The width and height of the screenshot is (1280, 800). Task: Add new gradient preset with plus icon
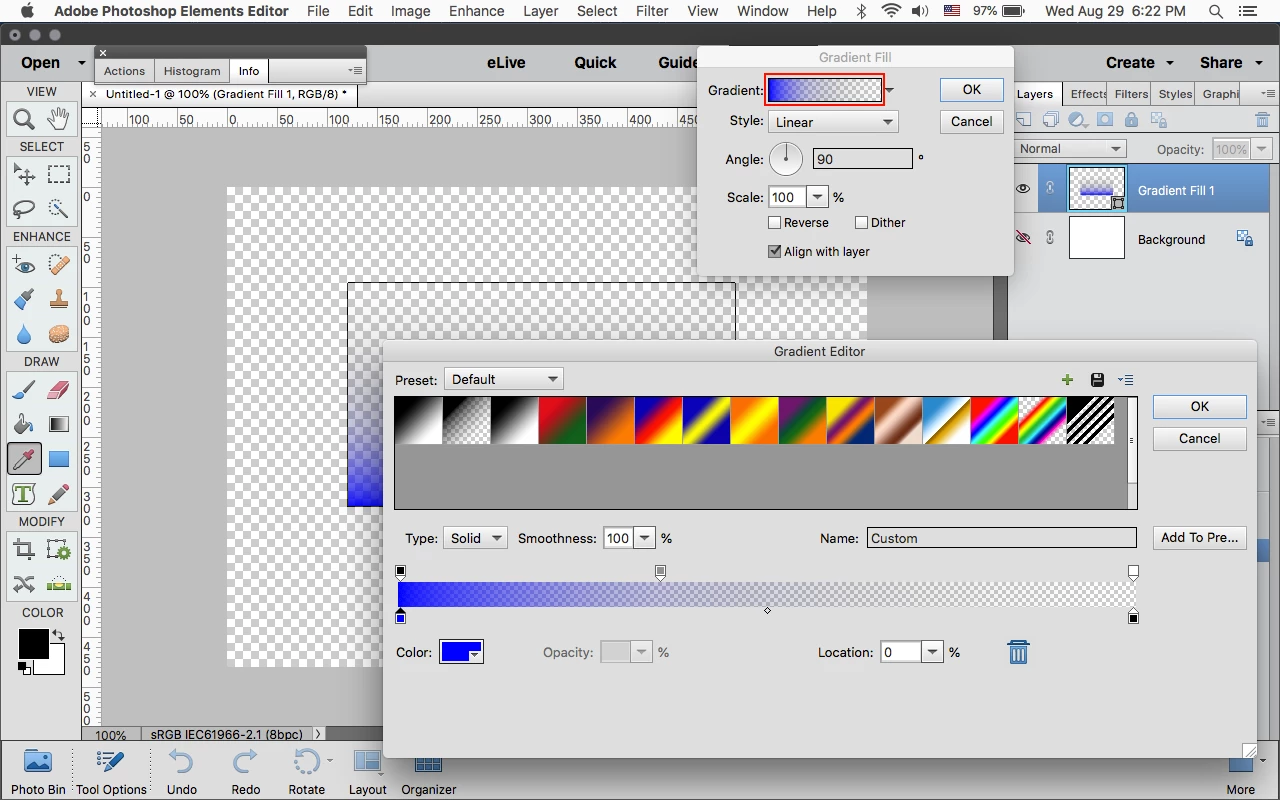(x=1067, y=380)
